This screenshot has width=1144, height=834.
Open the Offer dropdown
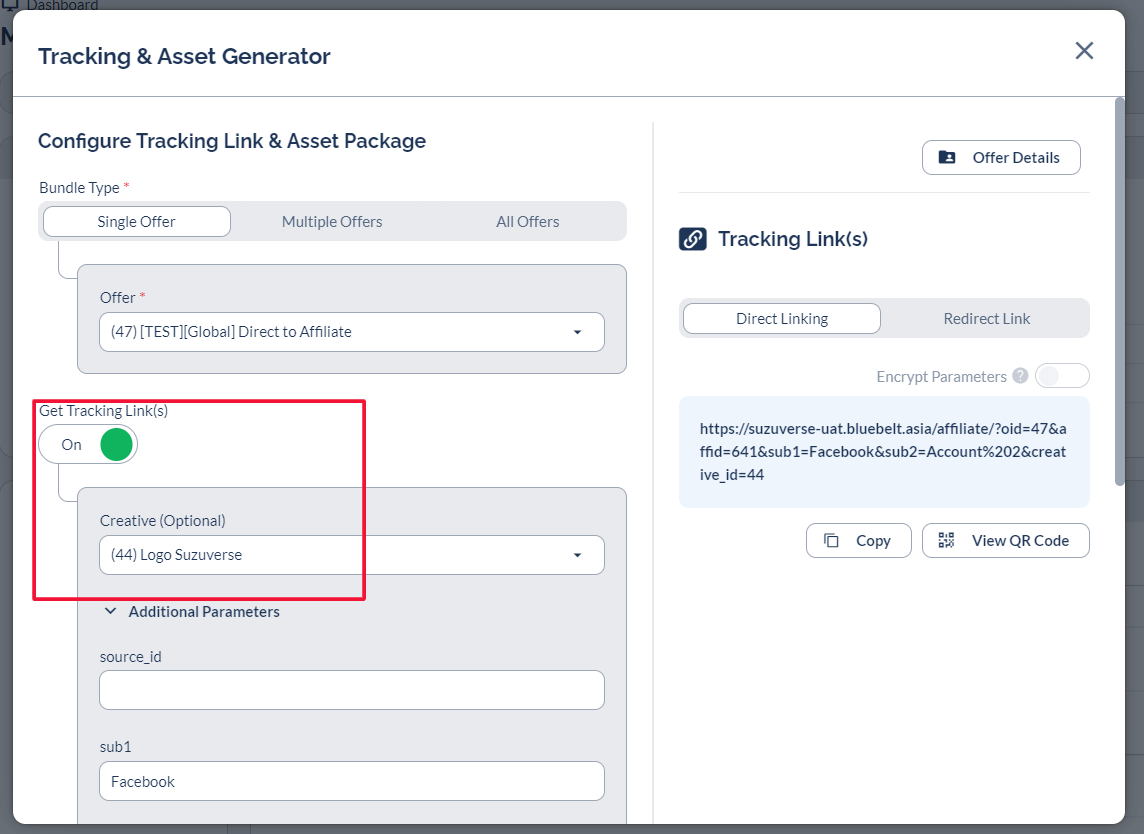(x=352, y=332)
